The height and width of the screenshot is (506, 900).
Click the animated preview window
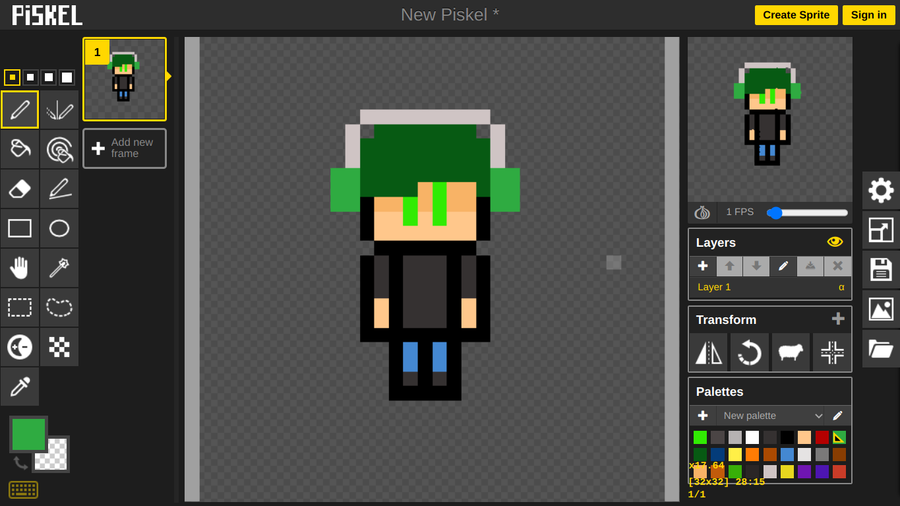click(770, 119)
